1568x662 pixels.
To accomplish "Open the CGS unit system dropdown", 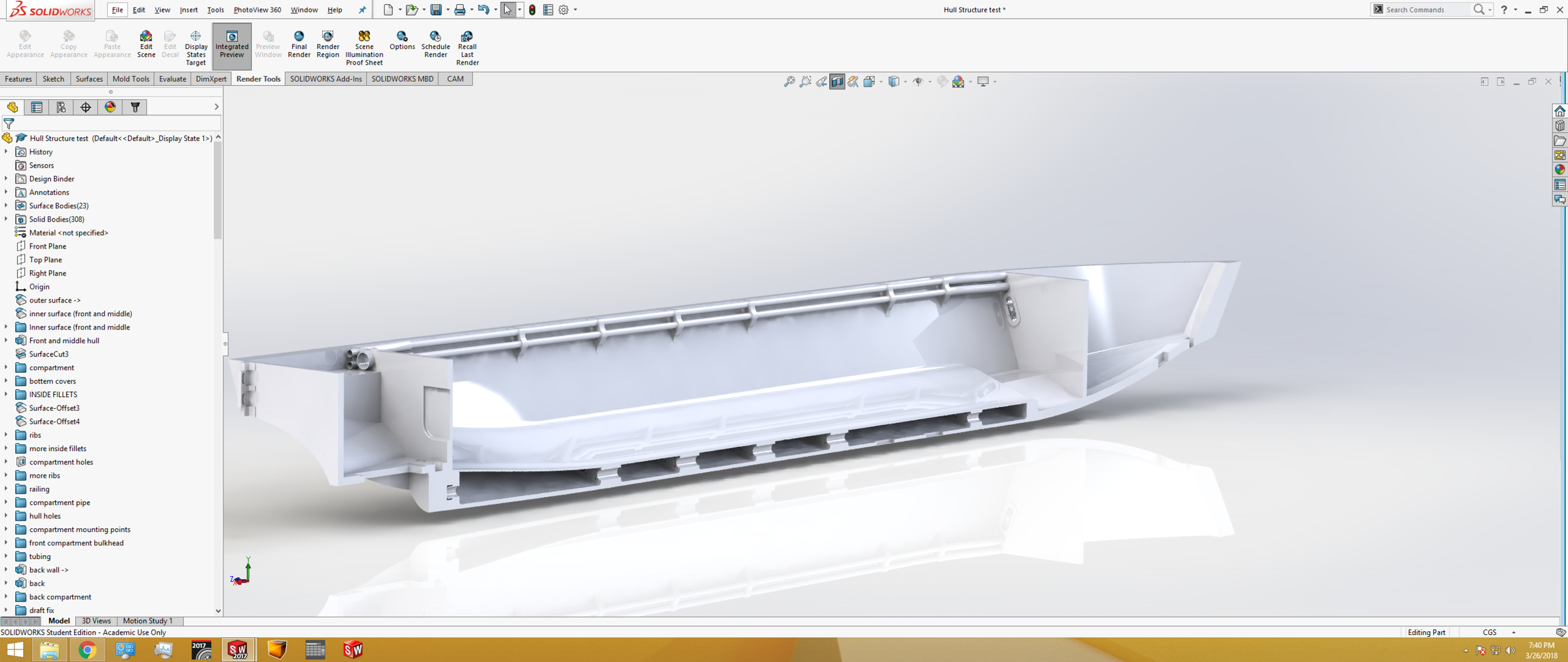I will coord(1513,633).
